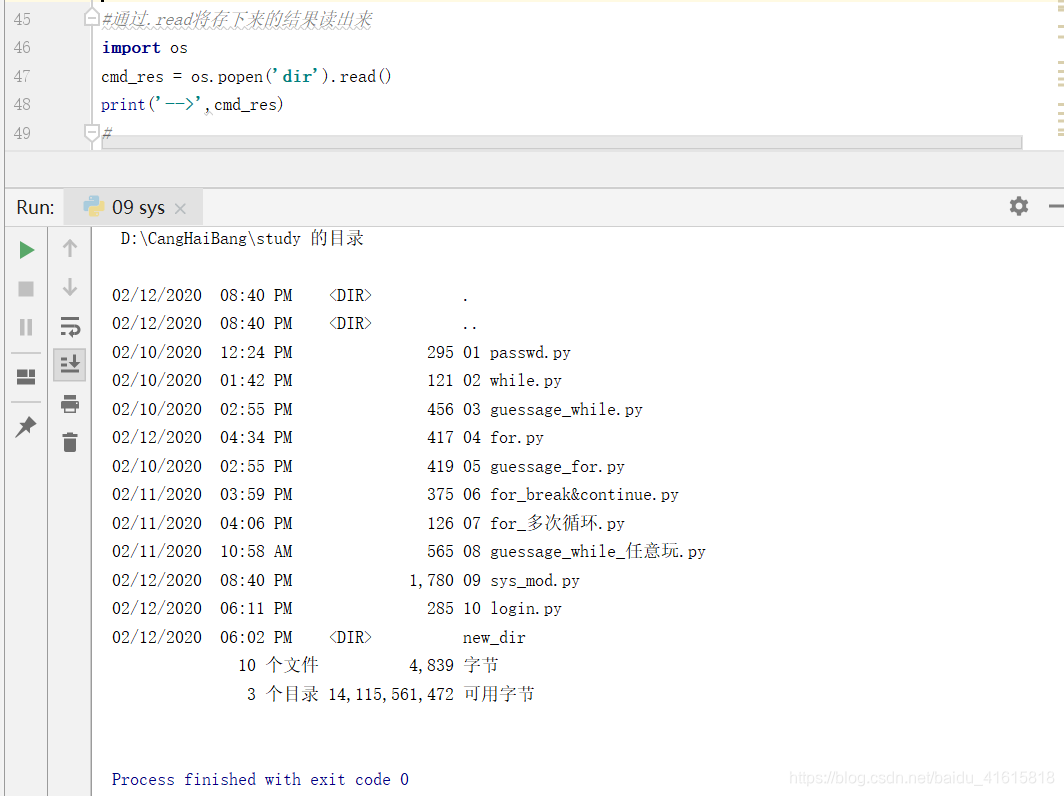The image size is (1064, 796).
Task: Click '01 passwd.py' in console output
Action: (x=516, y=353)
